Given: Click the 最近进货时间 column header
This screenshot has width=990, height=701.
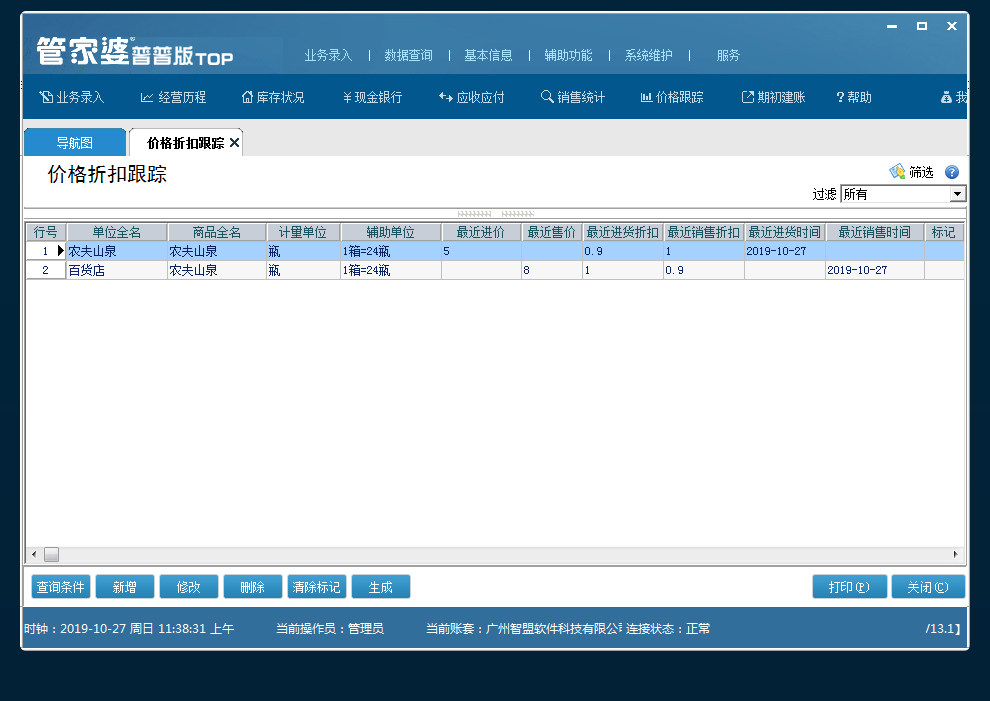Looking at the screenshot, I should pos(785,232).
